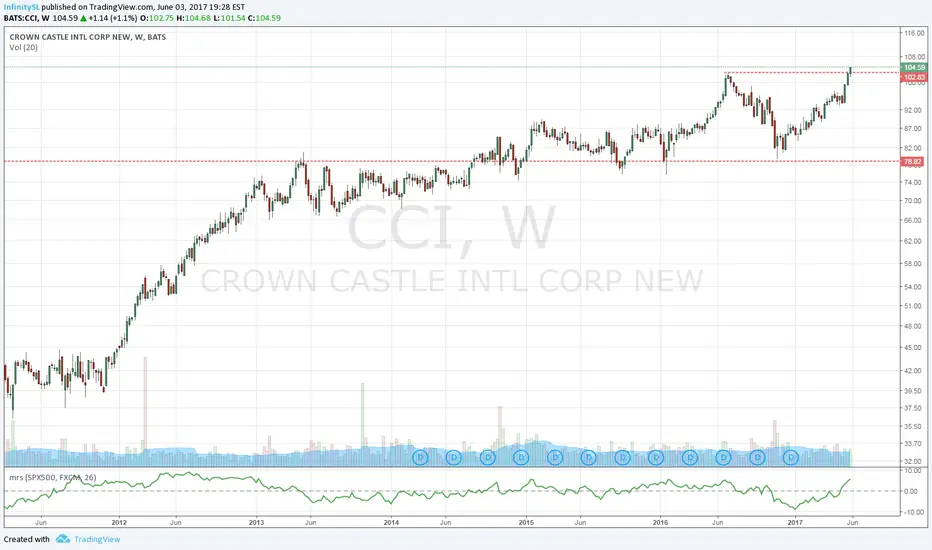Click the green 104.59 current price label

point(914,68)
